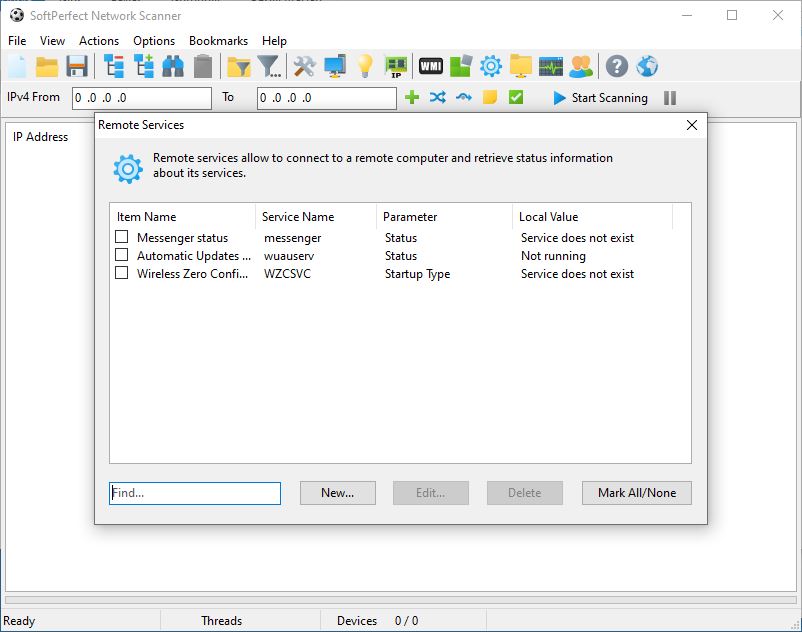
Task: Click the greyed Edit... button
Action: [431, 493]
